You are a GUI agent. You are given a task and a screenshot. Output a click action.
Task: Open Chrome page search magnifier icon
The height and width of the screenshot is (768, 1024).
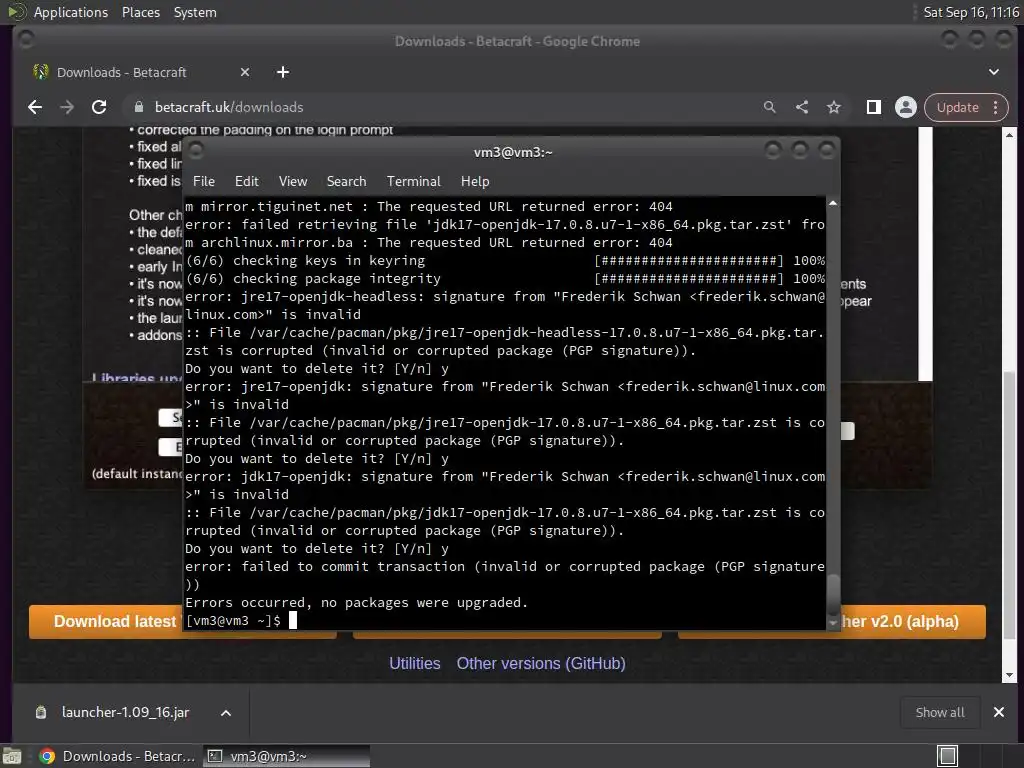770,107
